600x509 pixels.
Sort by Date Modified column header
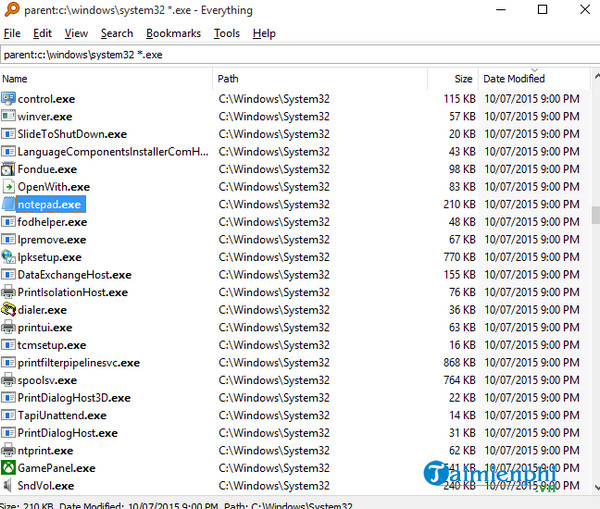coord(530,78)
